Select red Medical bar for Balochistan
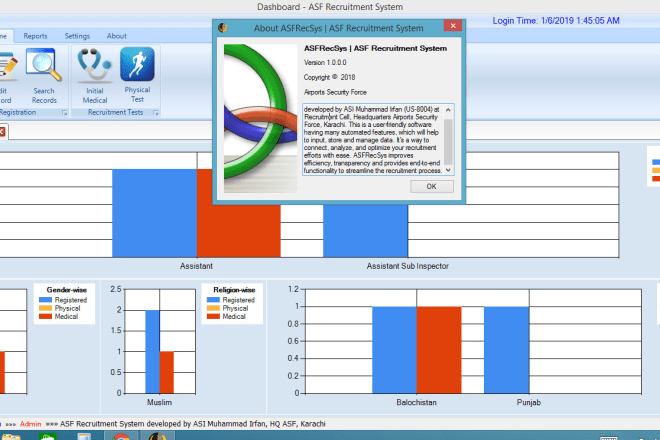660x440 pixels. [439, 350]
